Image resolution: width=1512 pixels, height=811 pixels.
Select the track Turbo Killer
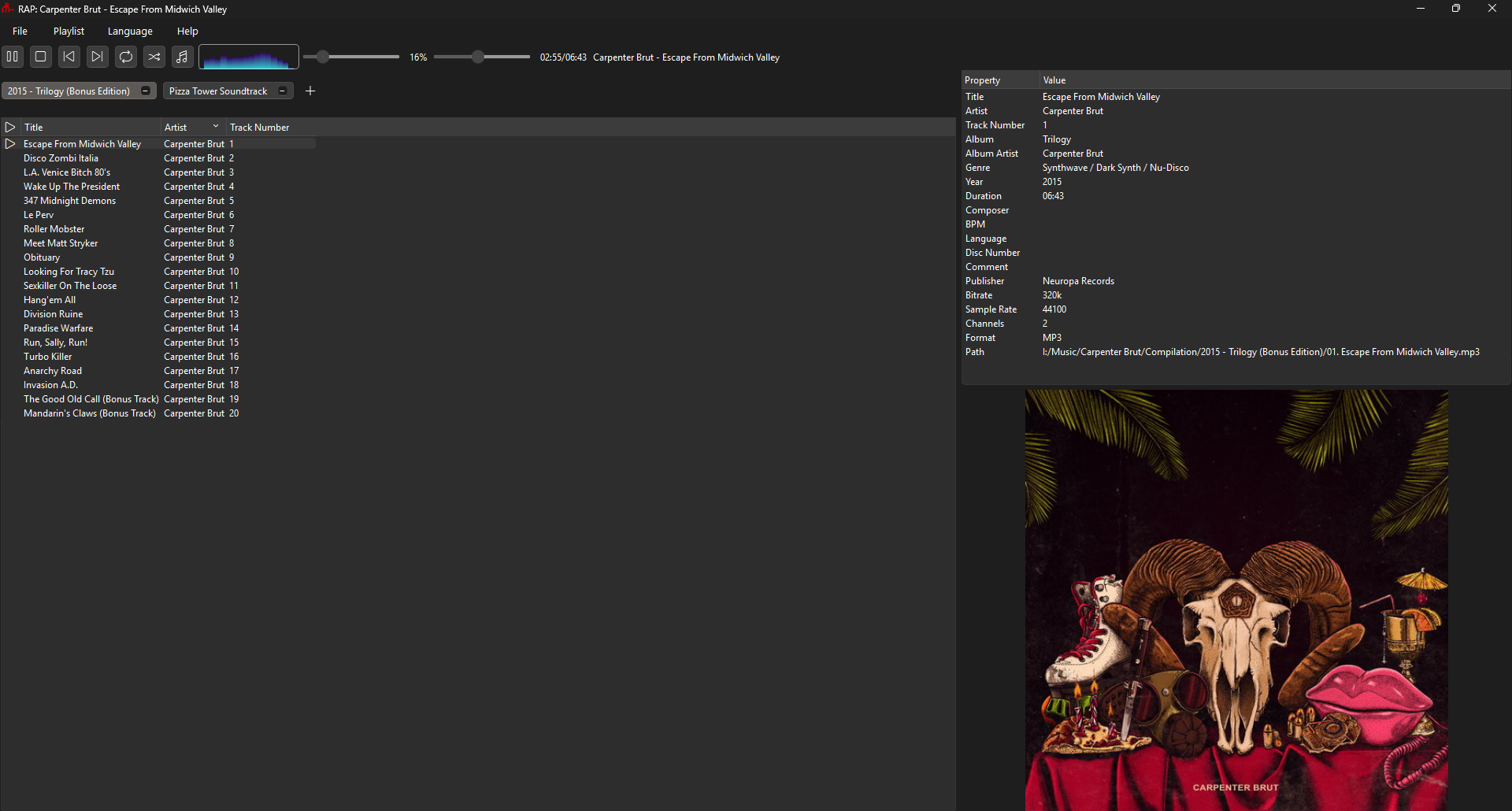tap(48, 357)
